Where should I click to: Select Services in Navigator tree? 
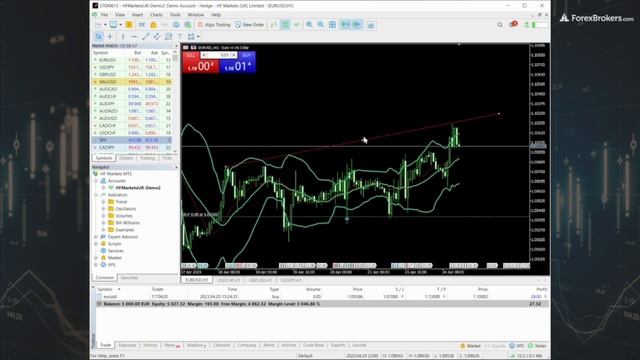click(x=116, y=251)
